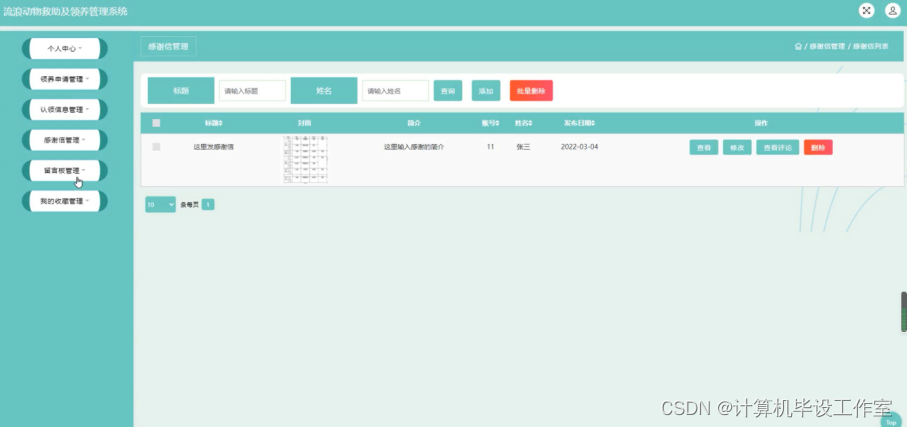Click the name cell 张三
The height and width of the screenshot is (427, 907).
523,147
